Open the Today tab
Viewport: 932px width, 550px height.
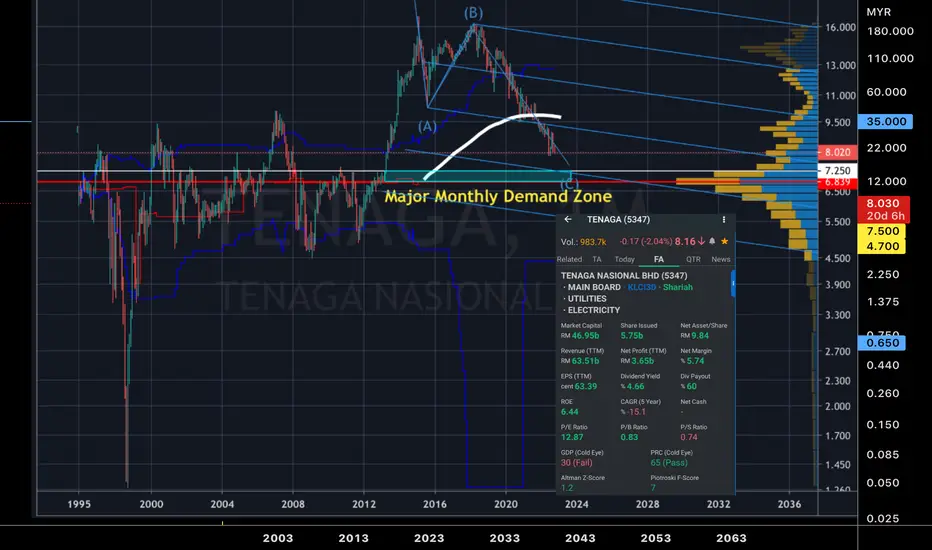pyautogui.click(x=624, y=259)
